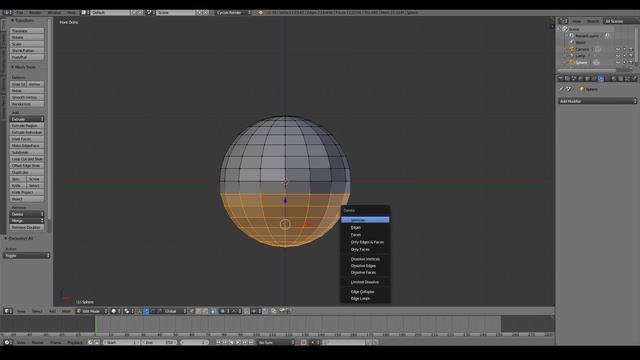Toggle automatic keyframe record button
The width and height of the screenshot is (640, 360).
coord(303,342)
